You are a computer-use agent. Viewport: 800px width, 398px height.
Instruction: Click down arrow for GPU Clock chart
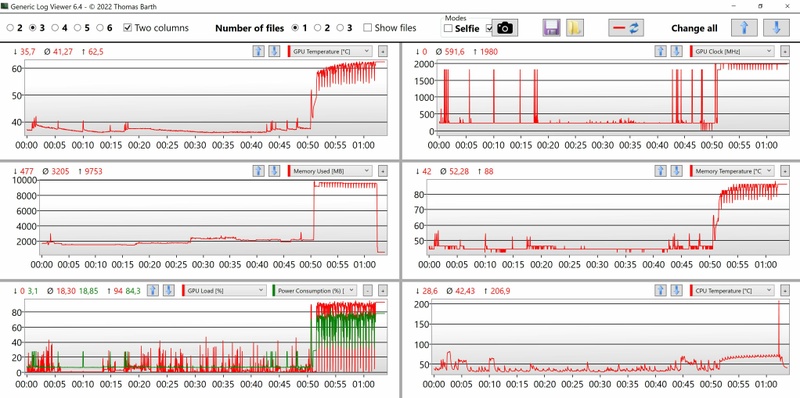676,51
